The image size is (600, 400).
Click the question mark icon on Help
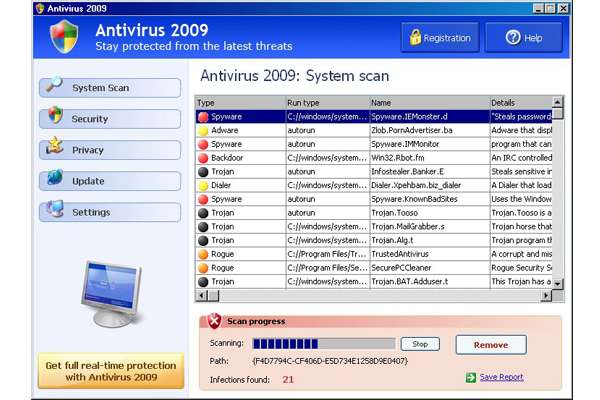[513, 38]
